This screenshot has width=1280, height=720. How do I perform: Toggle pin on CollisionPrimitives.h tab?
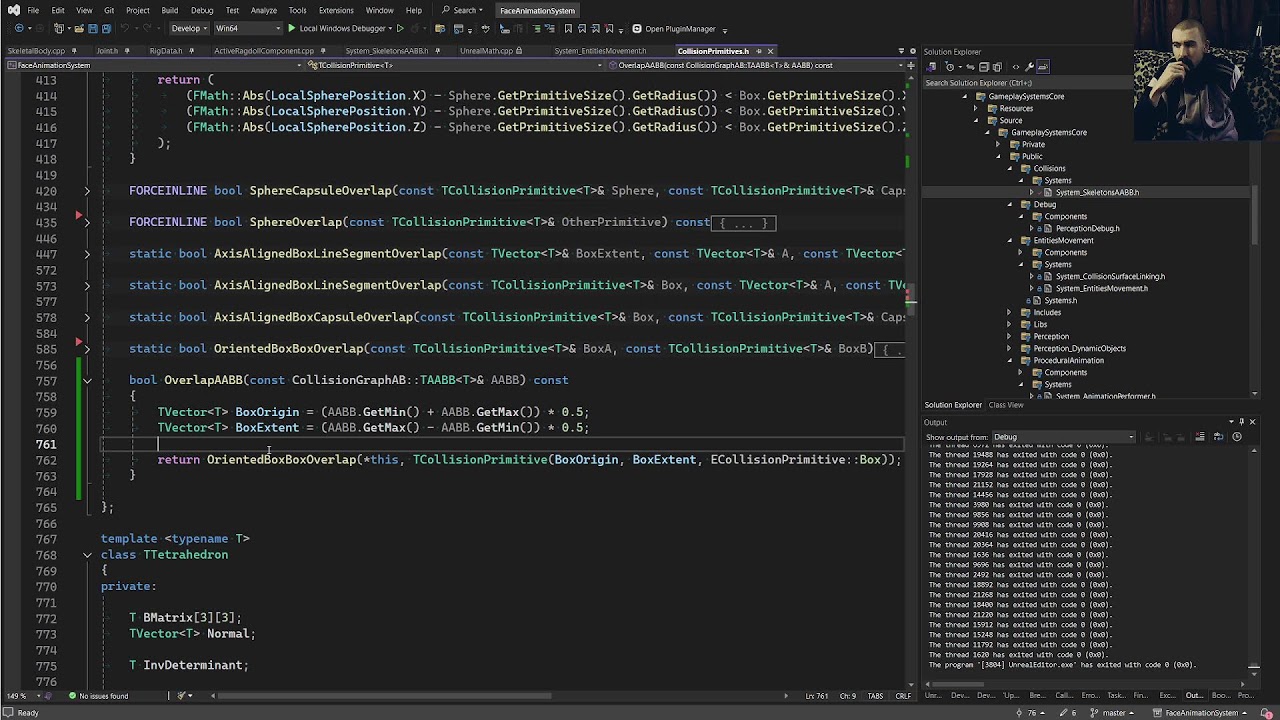pos(759,51)
